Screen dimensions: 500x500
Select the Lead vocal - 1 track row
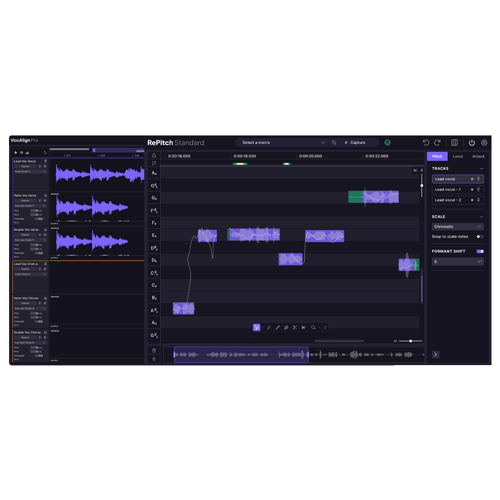click(x=458, y=189)
